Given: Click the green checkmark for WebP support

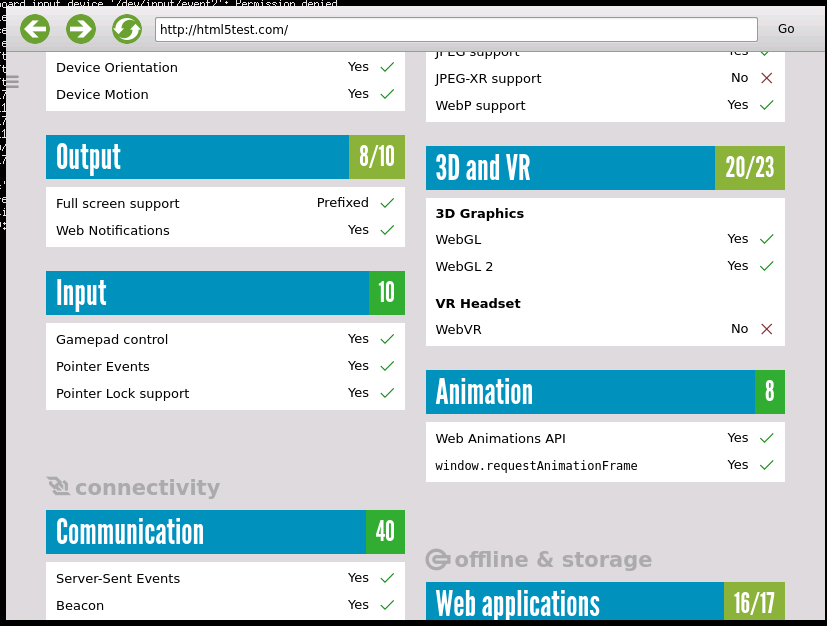Looking at the screenshot, I should click(767, 105).
